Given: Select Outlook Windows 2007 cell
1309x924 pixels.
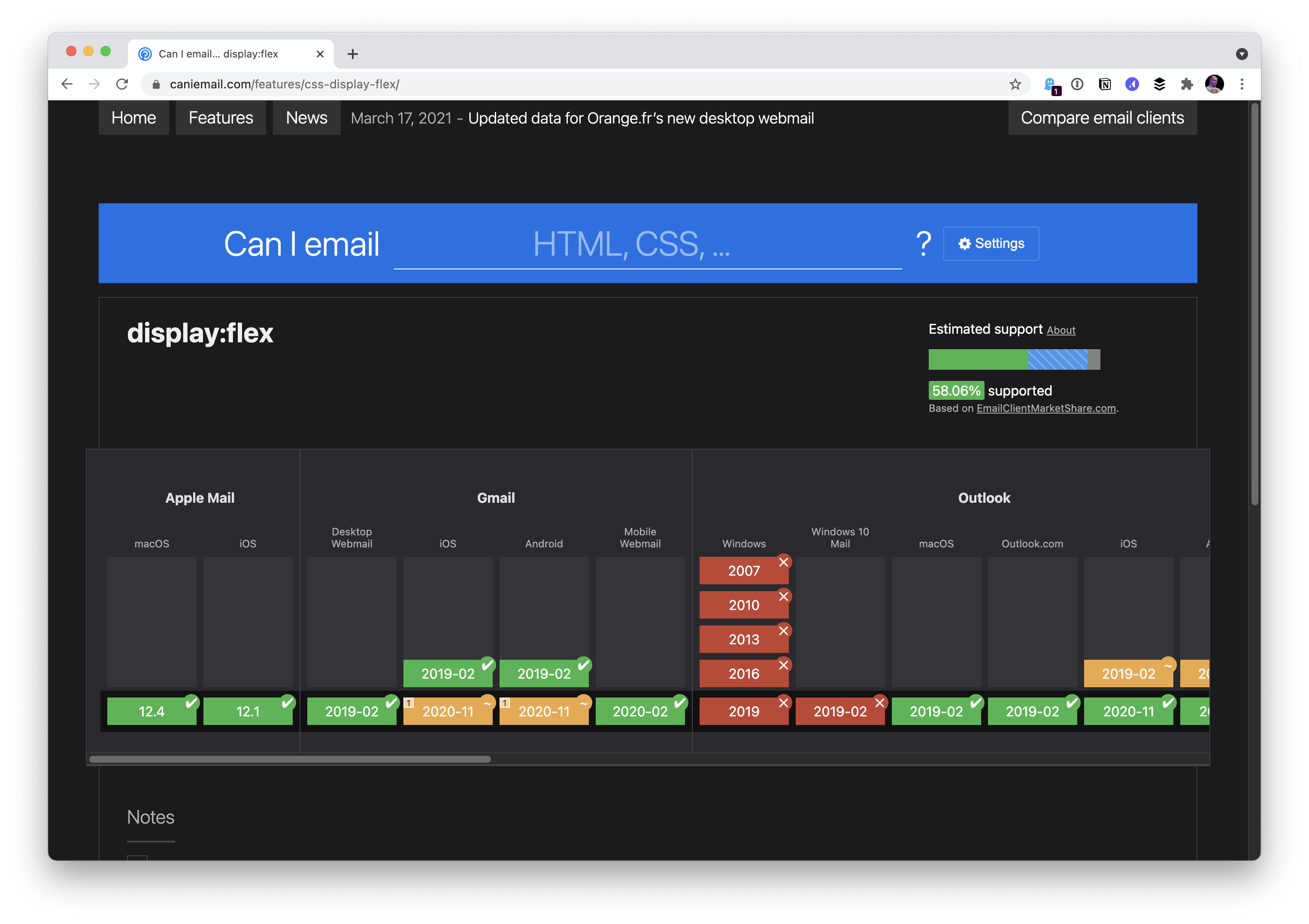Looking at the screenshot, I should tap(744, 570).
